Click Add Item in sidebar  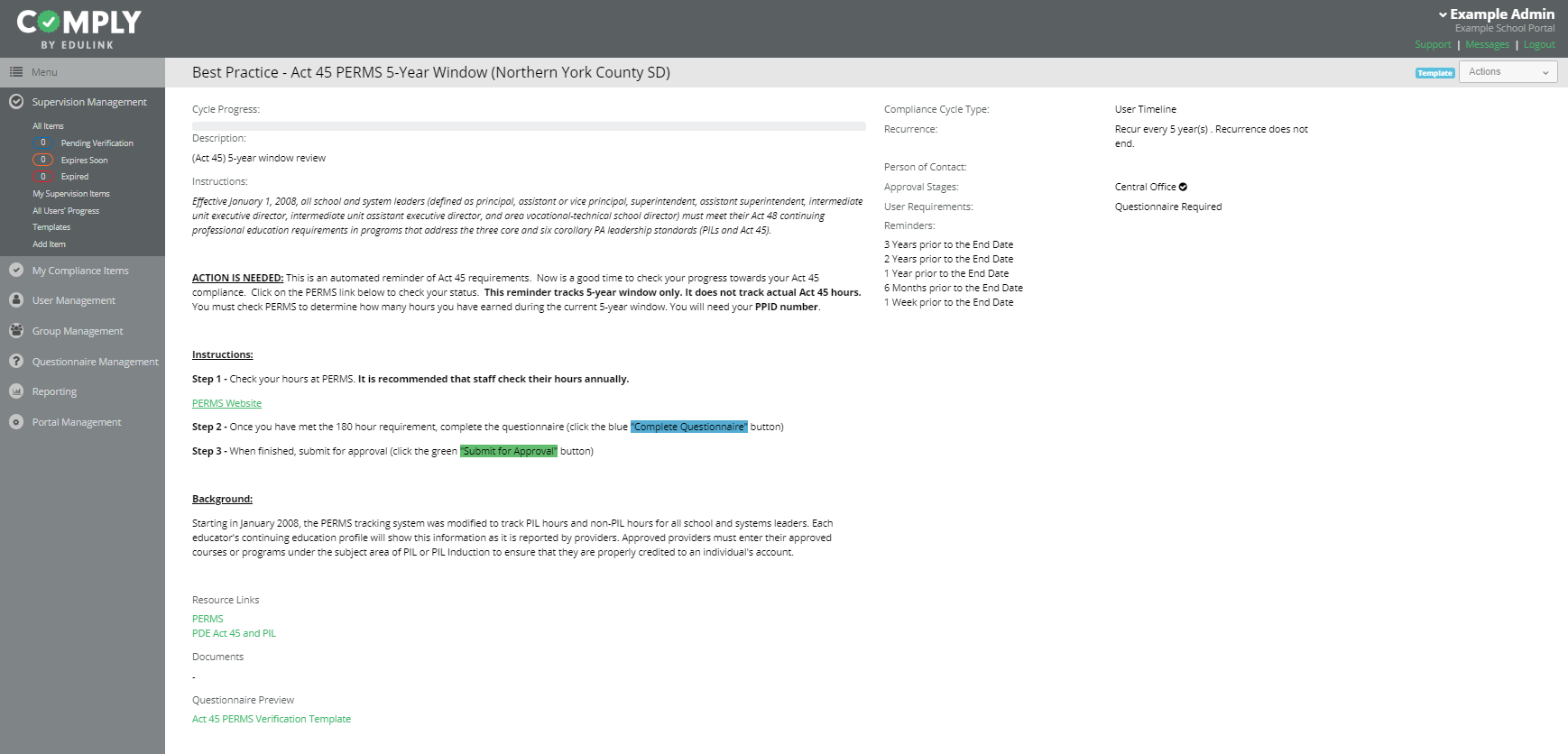coord(49,244)
